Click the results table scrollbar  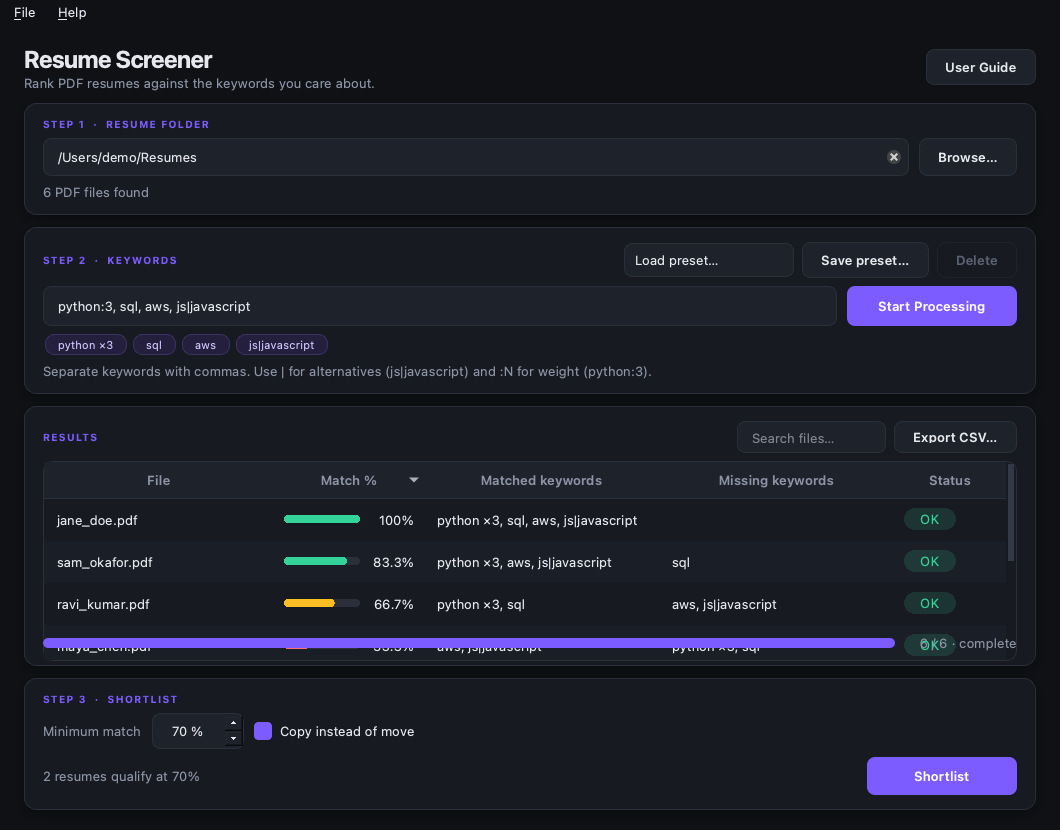coord(1011,512)
